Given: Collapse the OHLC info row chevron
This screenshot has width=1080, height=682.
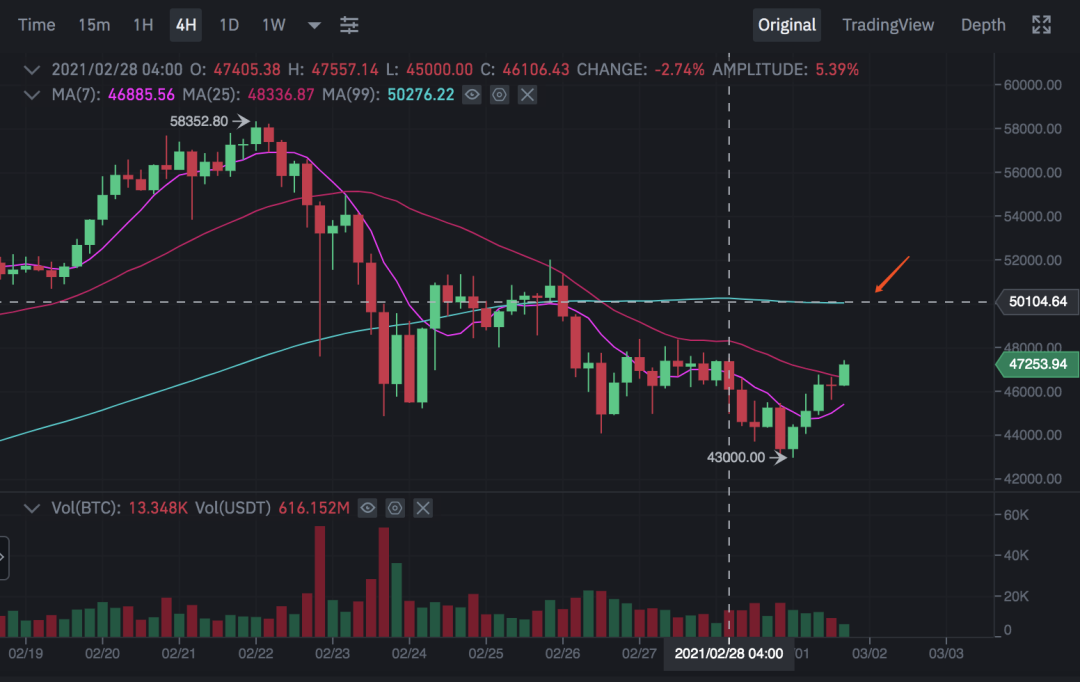Looking at the screenshot, I should coord(32,70).
